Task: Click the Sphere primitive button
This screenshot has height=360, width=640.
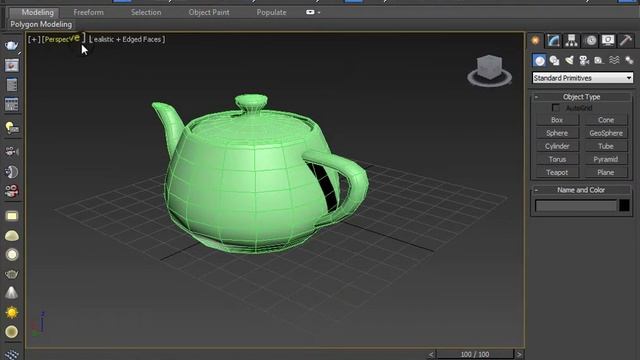Action: [x=557, y=133]
